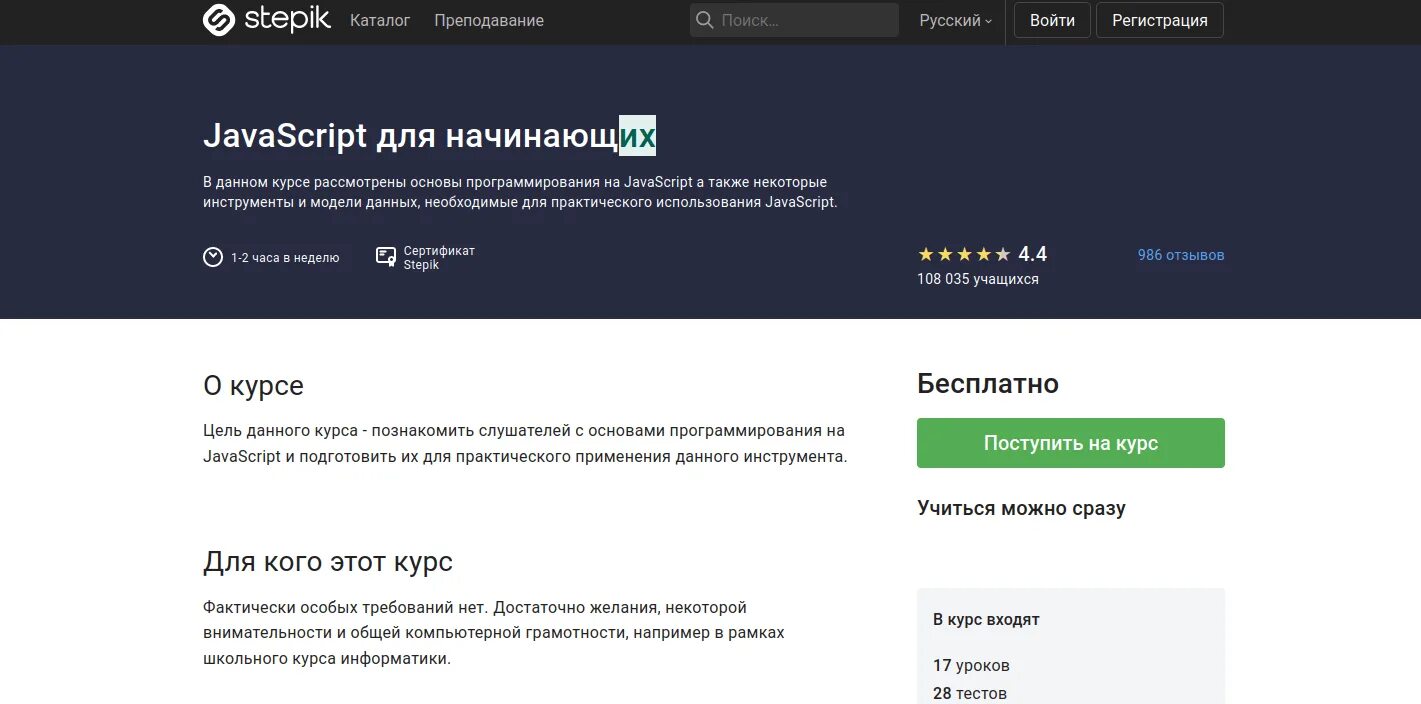Open the Каталог menu item
This screenshot has width=1421, height=704.
(380, 20)
